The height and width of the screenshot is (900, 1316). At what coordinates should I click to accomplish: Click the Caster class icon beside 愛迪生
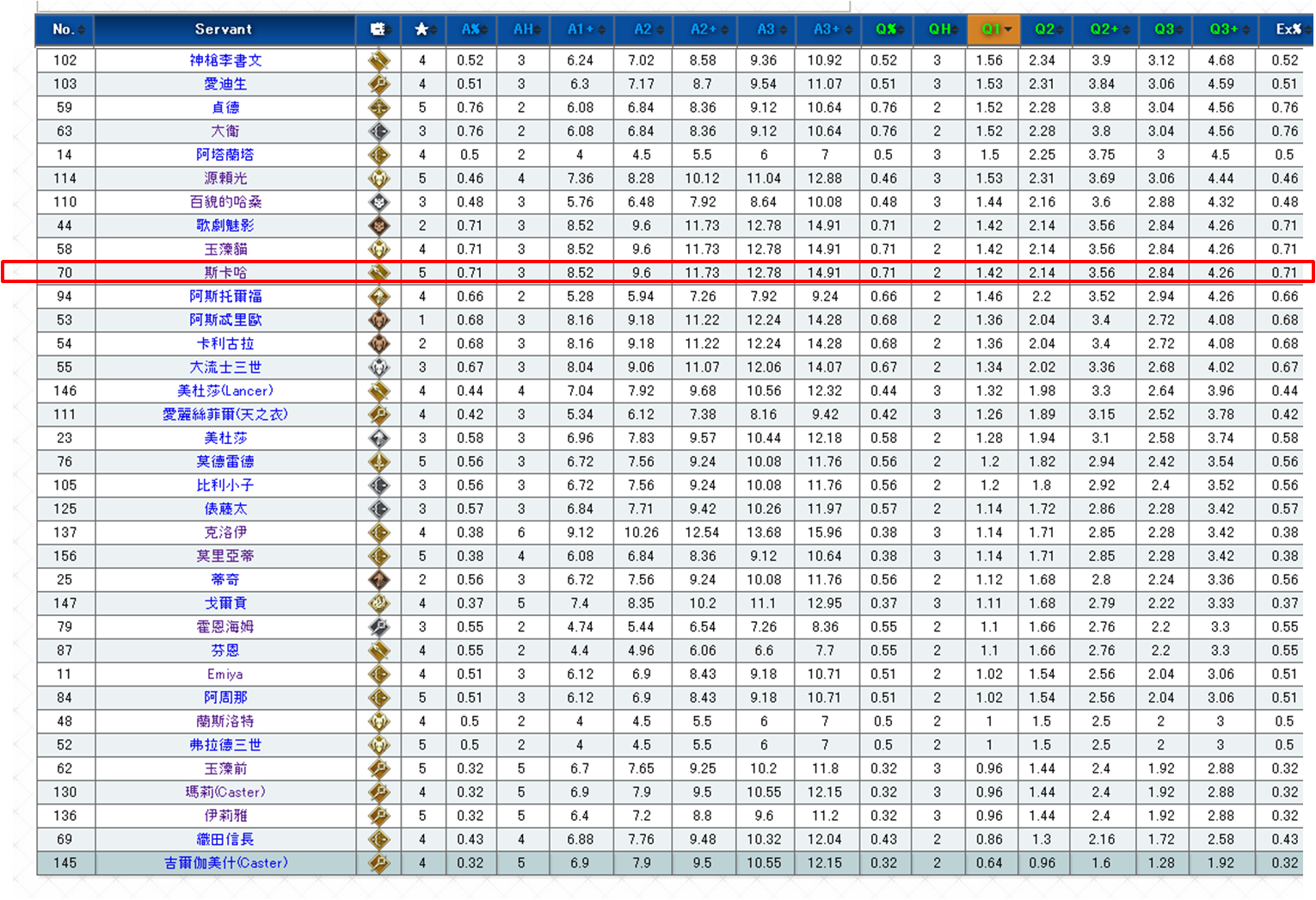point(379,84)
